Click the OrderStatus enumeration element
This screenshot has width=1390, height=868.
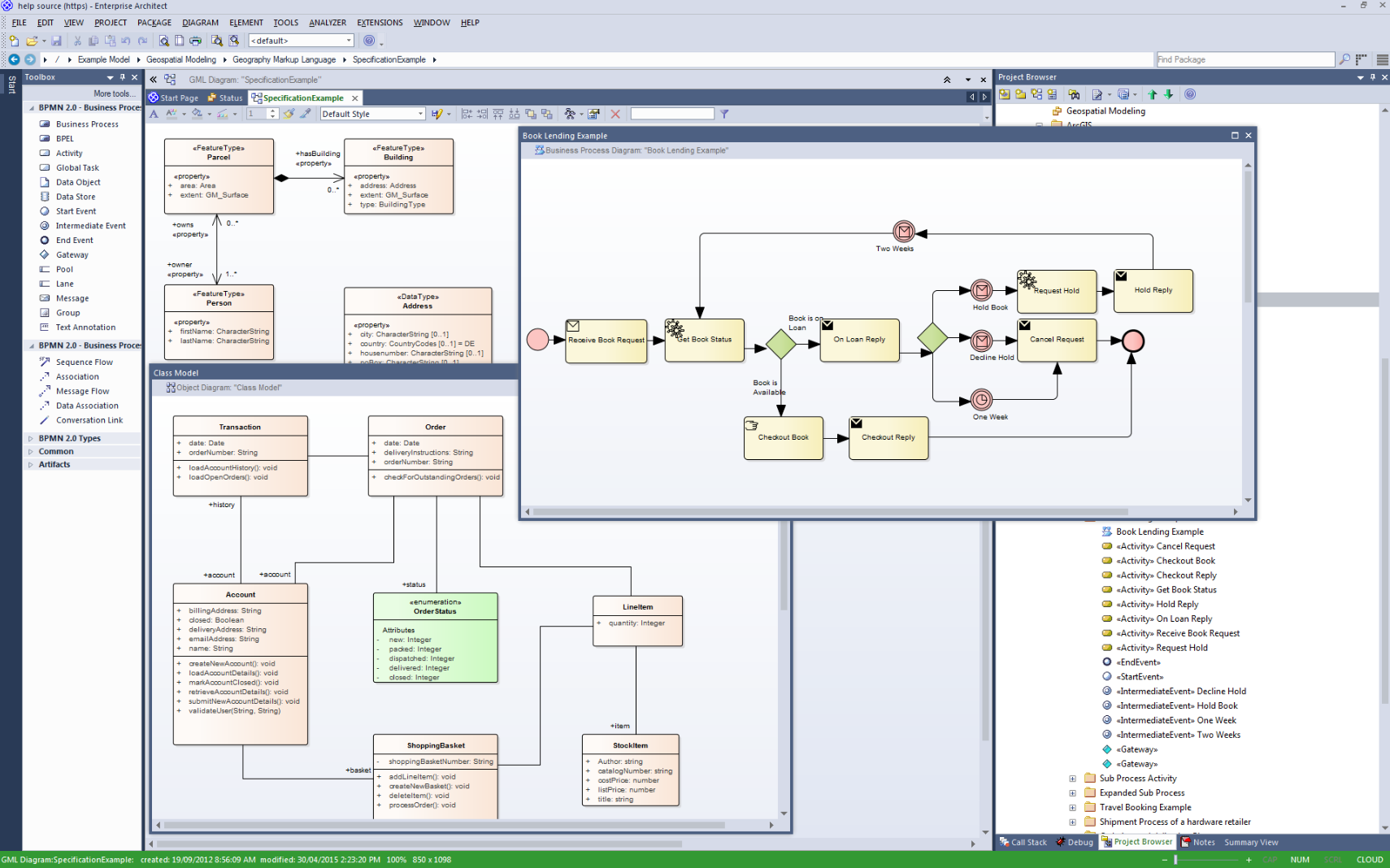[x=435, y=638]
